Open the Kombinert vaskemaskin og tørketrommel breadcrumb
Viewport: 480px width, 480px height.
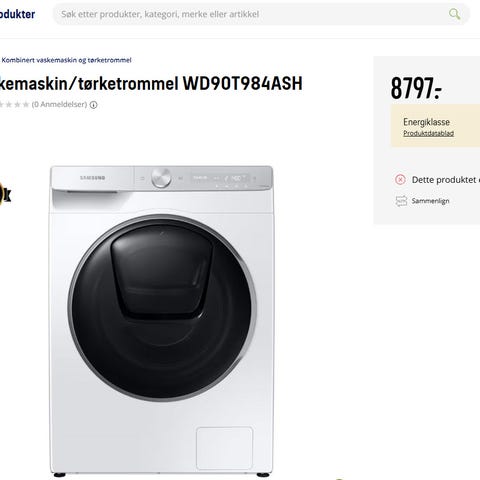click(66, 60)
